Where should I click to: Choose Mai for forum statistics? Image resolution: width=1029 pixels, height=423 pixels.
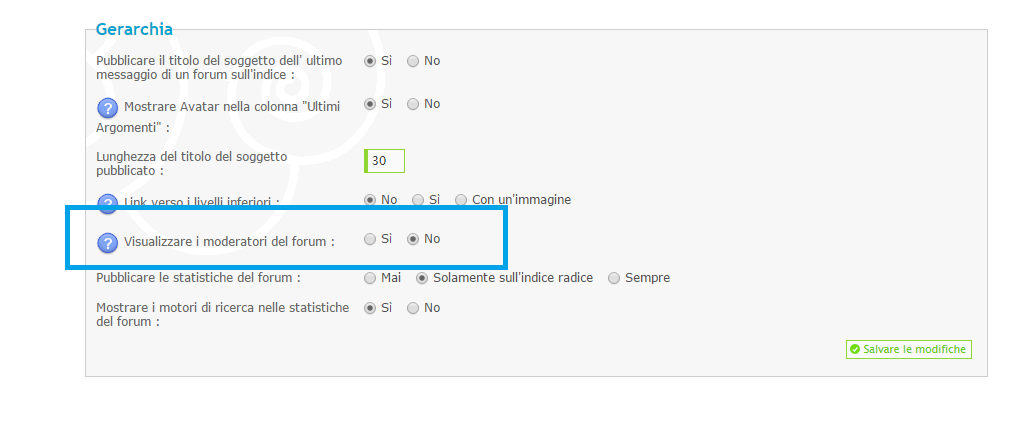(370, 278)
